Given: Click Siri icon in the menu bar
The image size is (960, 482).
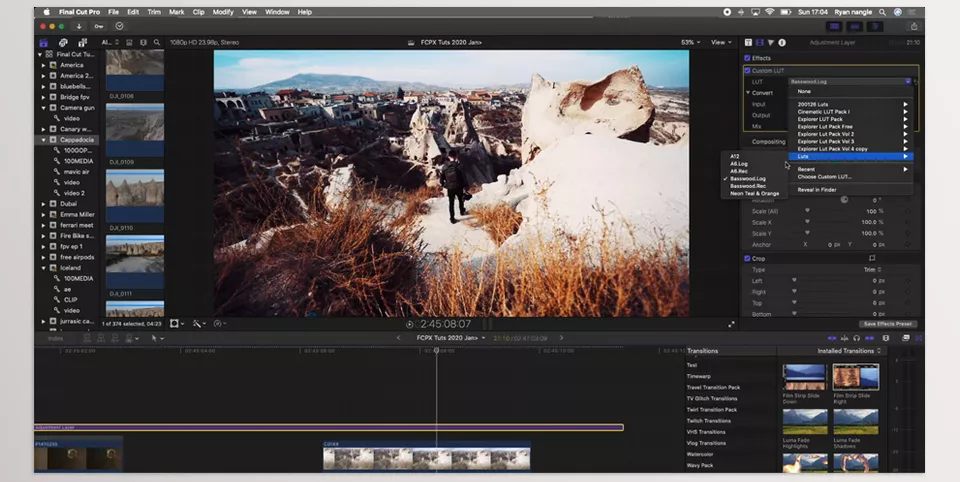Looking at the screenshot, I should (898, 12).
